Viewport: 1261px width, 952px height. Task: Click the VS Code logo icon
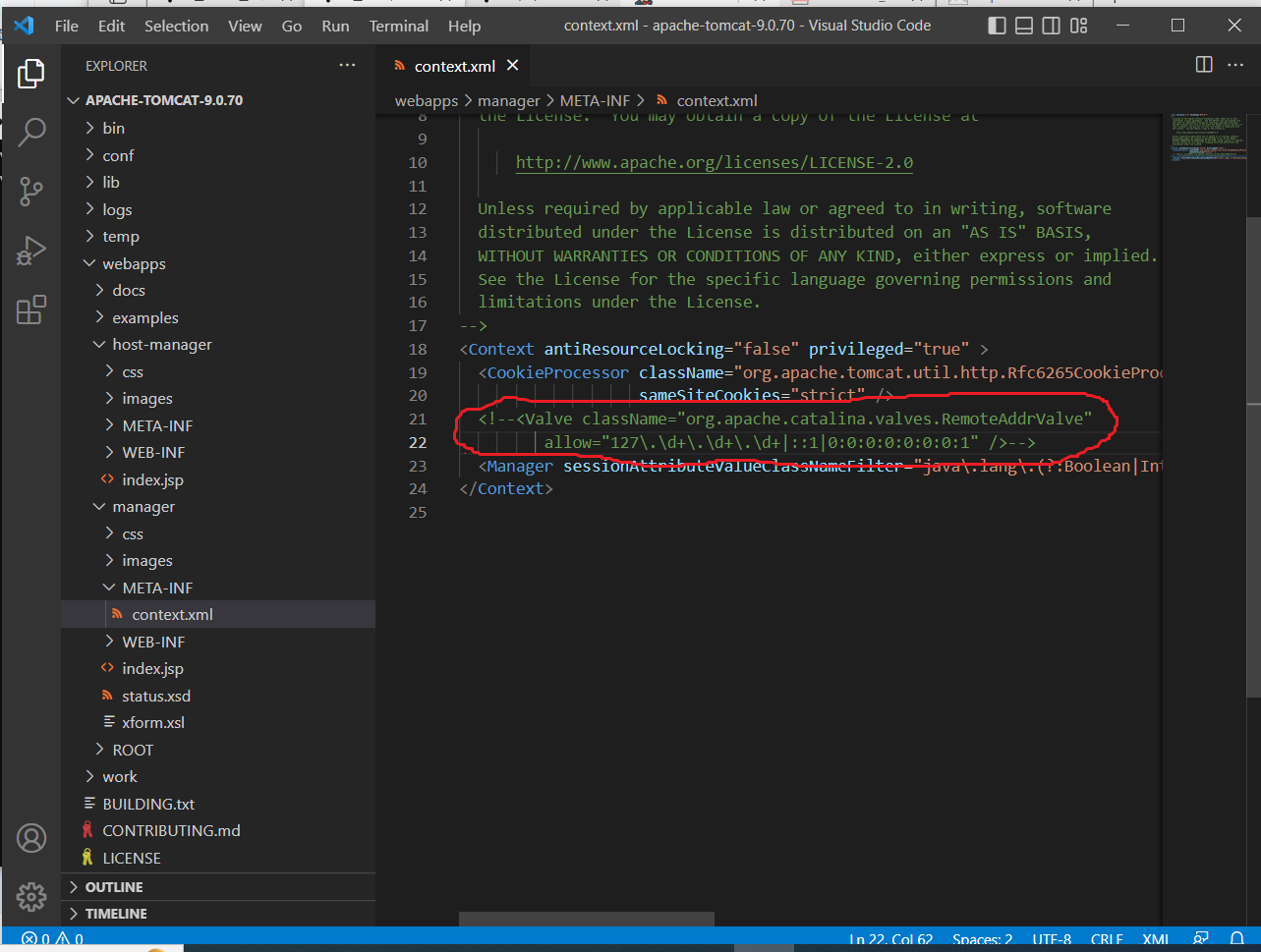[24, 26]
